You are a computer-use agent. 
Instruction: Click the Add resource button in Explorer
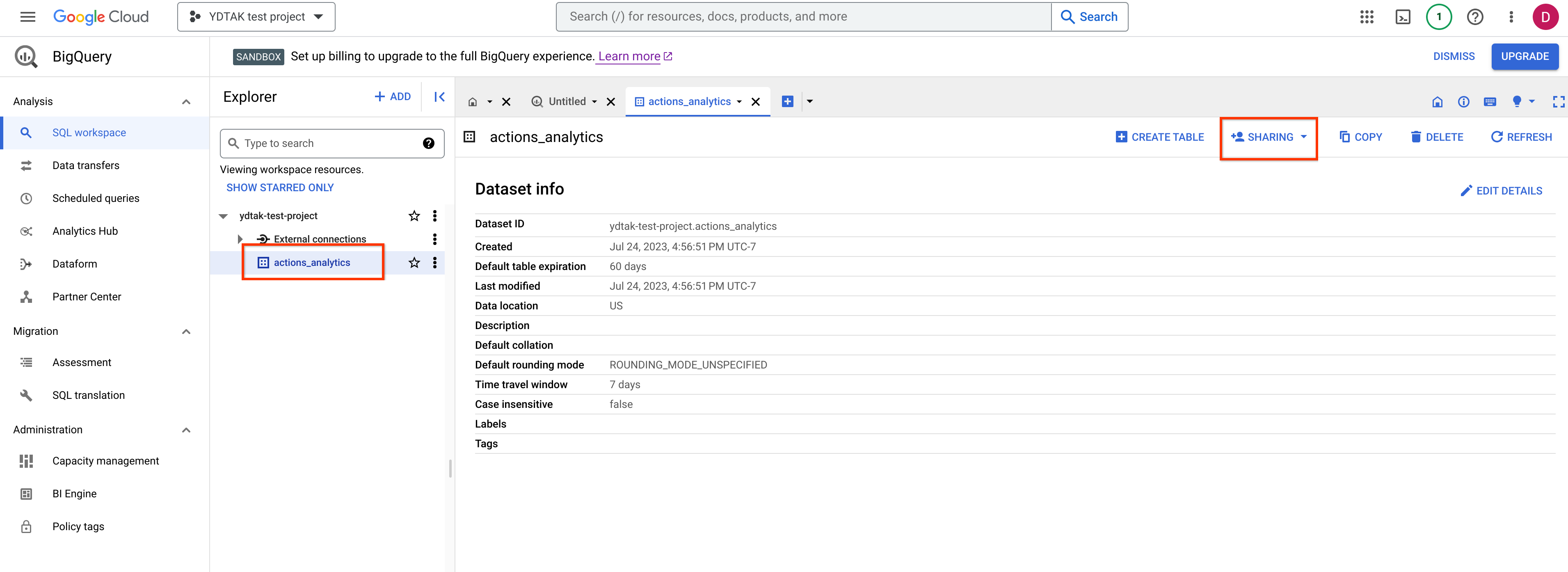tap(392, 97)
